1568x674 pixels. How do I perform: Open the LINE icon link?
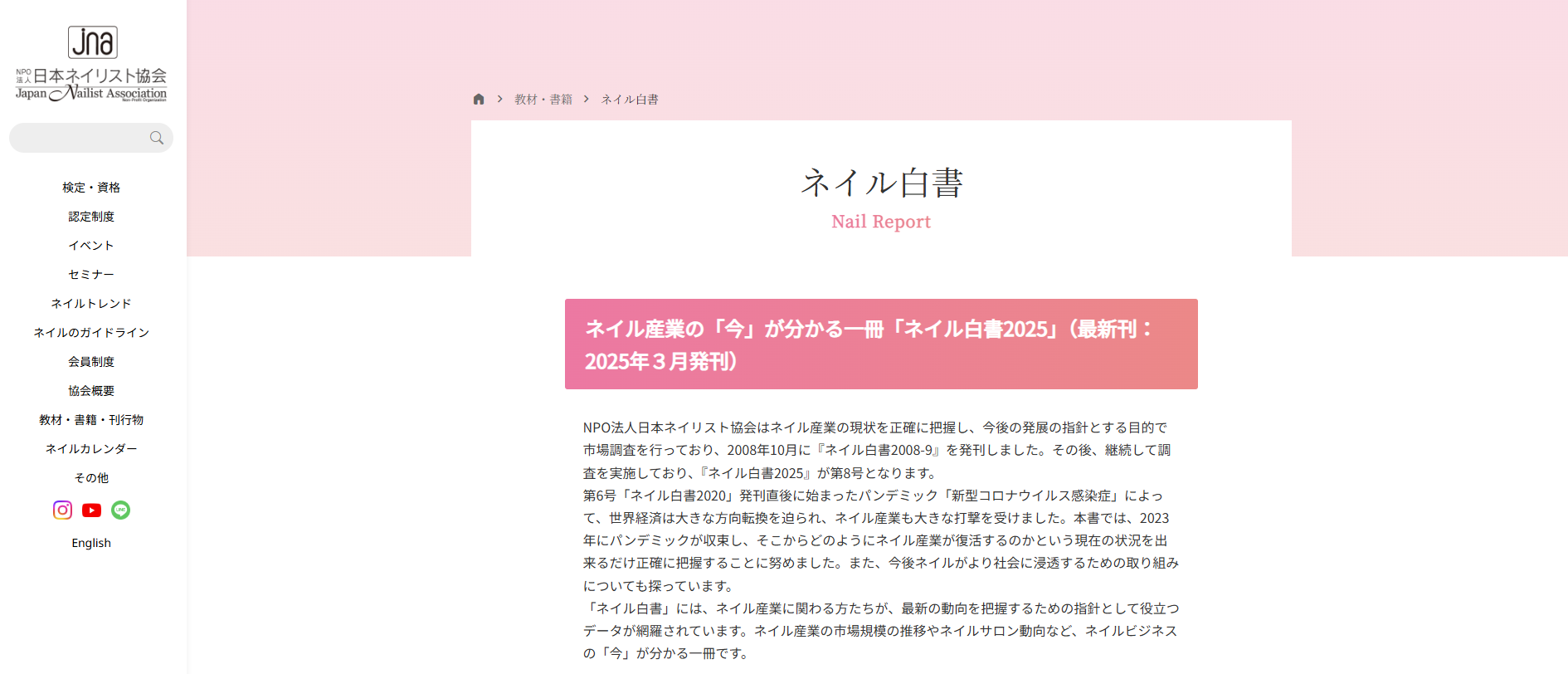click(120, 510)
